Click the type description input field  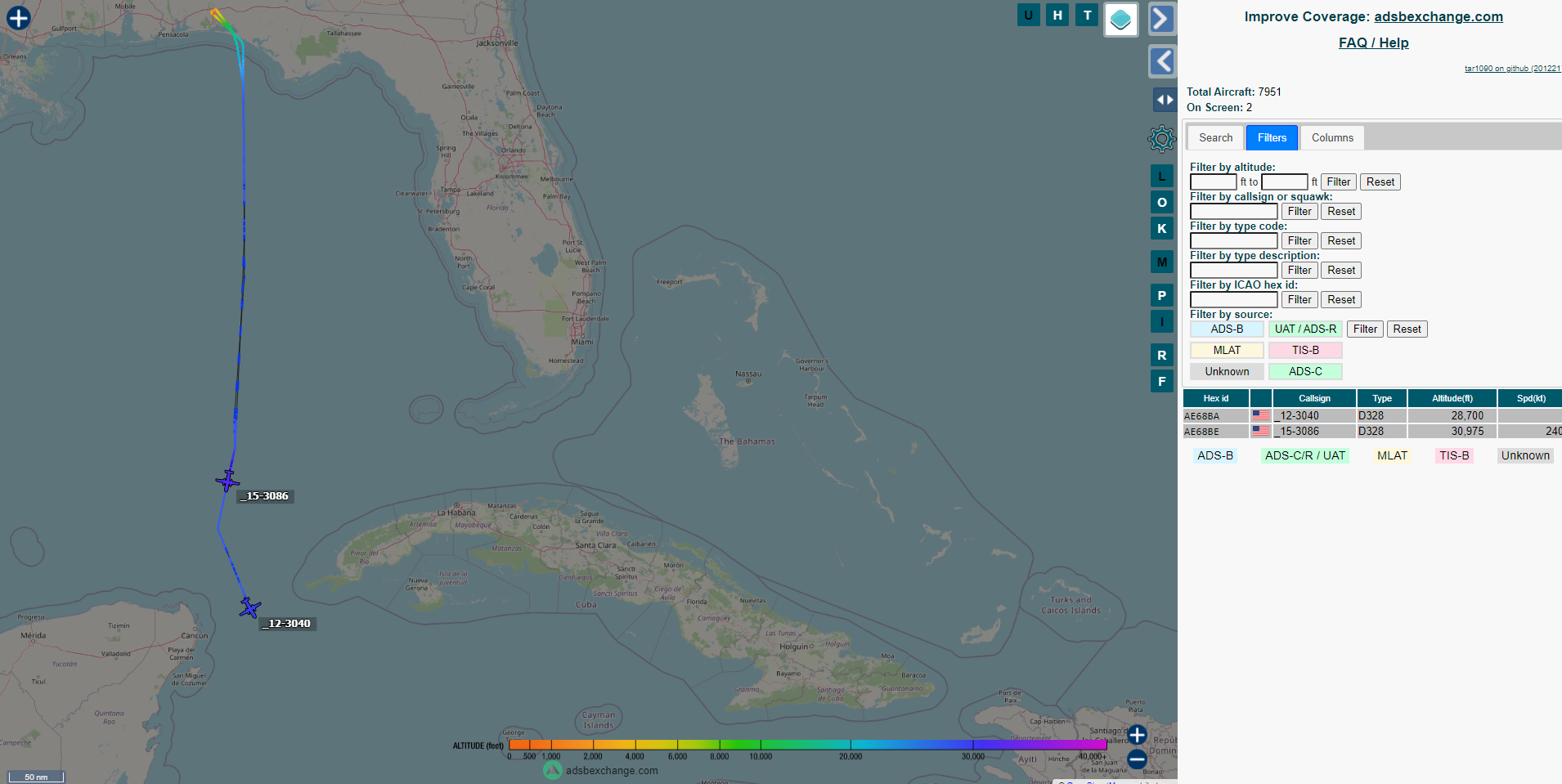click(x=1234, y=270)
